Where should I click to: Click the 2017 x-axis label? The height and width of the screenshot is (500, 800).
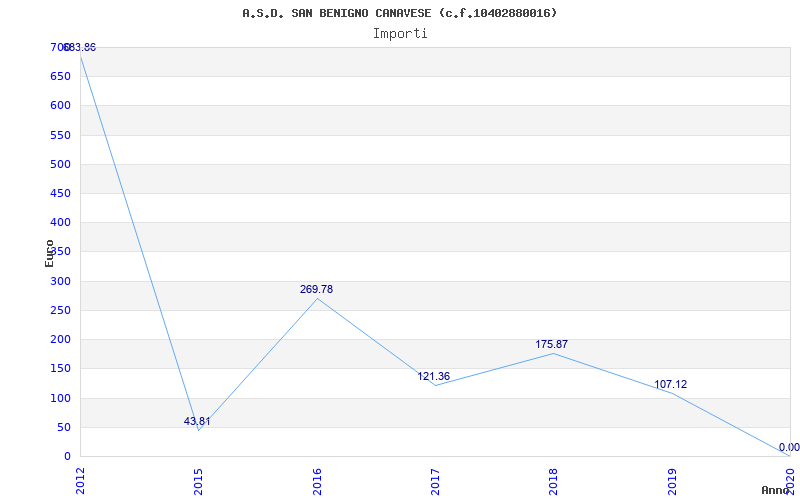[x=435, y=481]
